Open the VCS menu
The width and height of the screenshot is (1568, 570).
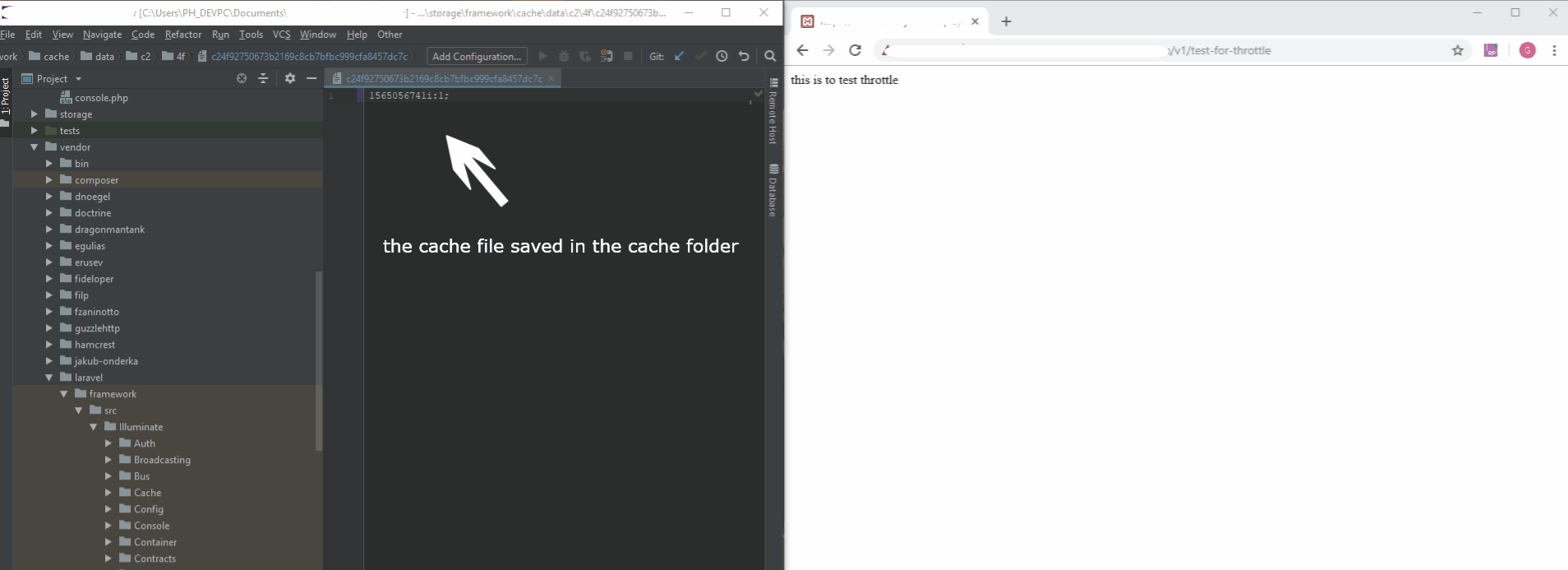[x=281, y=35]
